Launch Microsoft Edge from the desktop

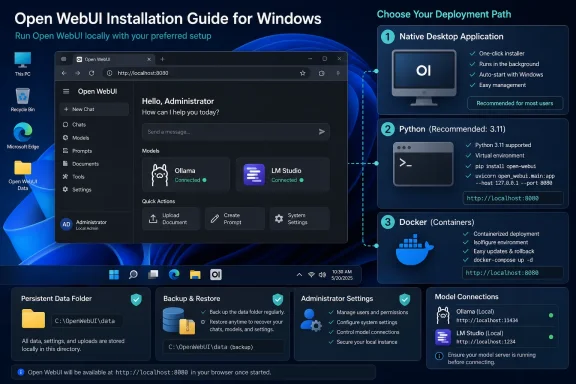(x=22, y=136)
